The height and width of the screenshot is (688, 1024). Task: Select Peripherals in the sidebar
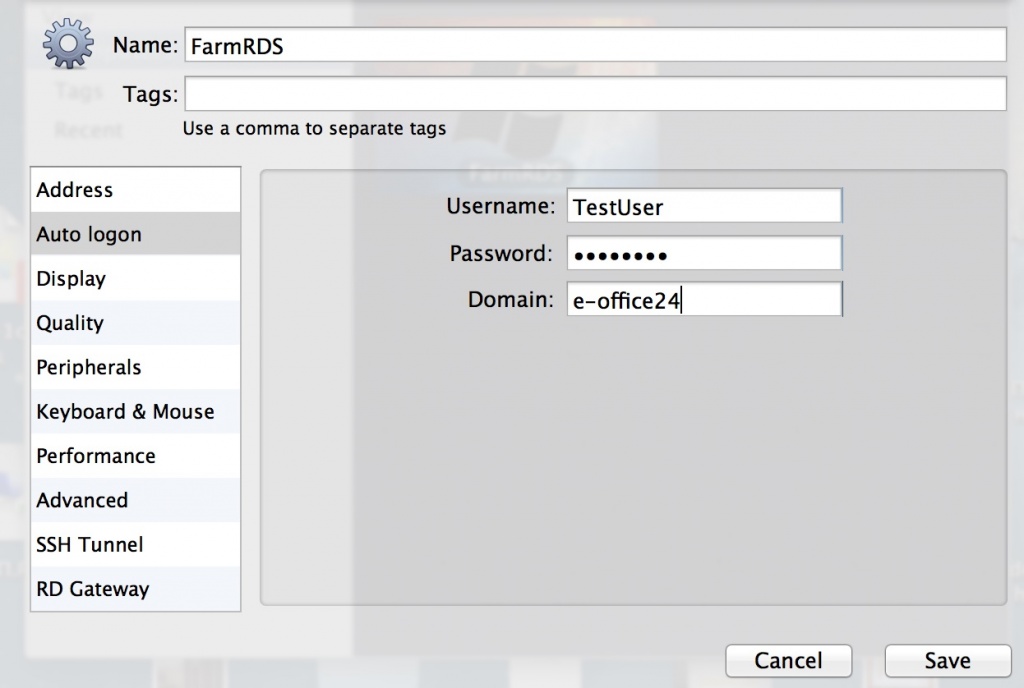135,367
